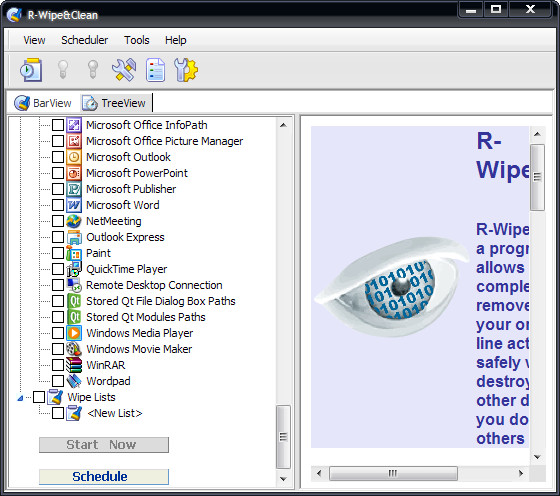This screenshot has width=560, height=496.
Task: Click the Start Now button
Action: coord(104,445)
